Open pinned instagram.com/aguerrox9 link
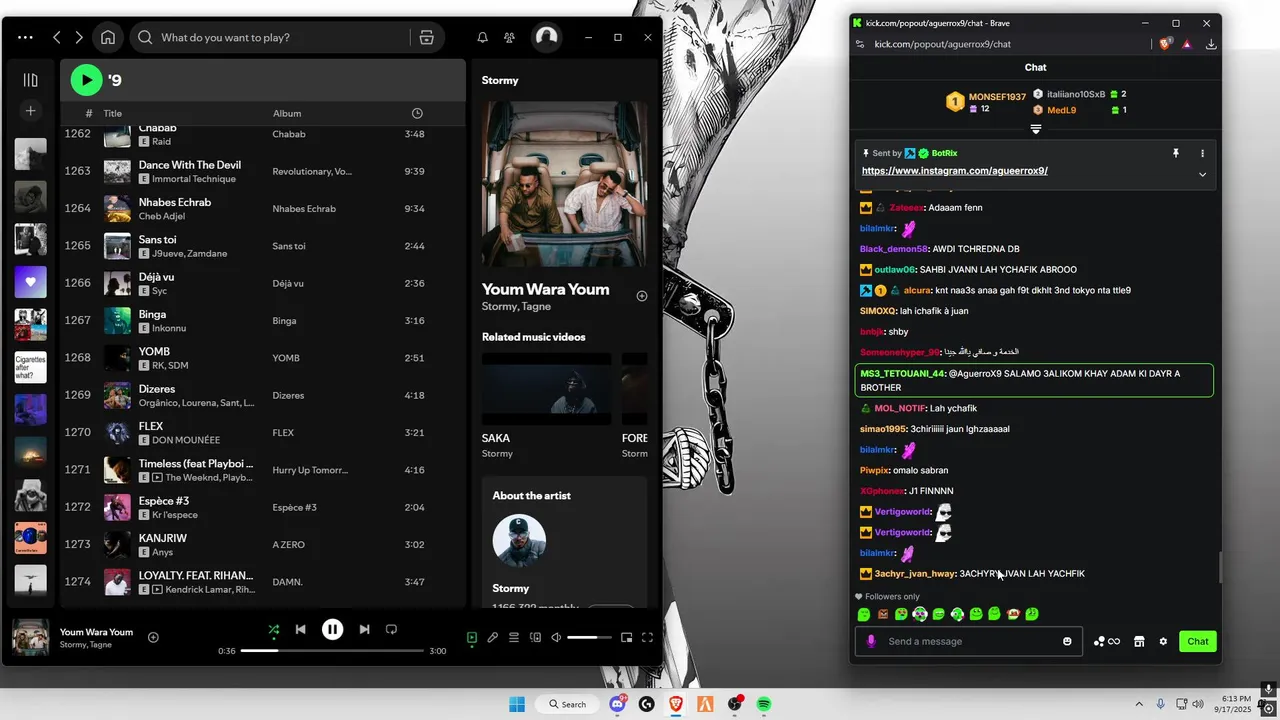The image size is (1280, 720). (954, 171)
